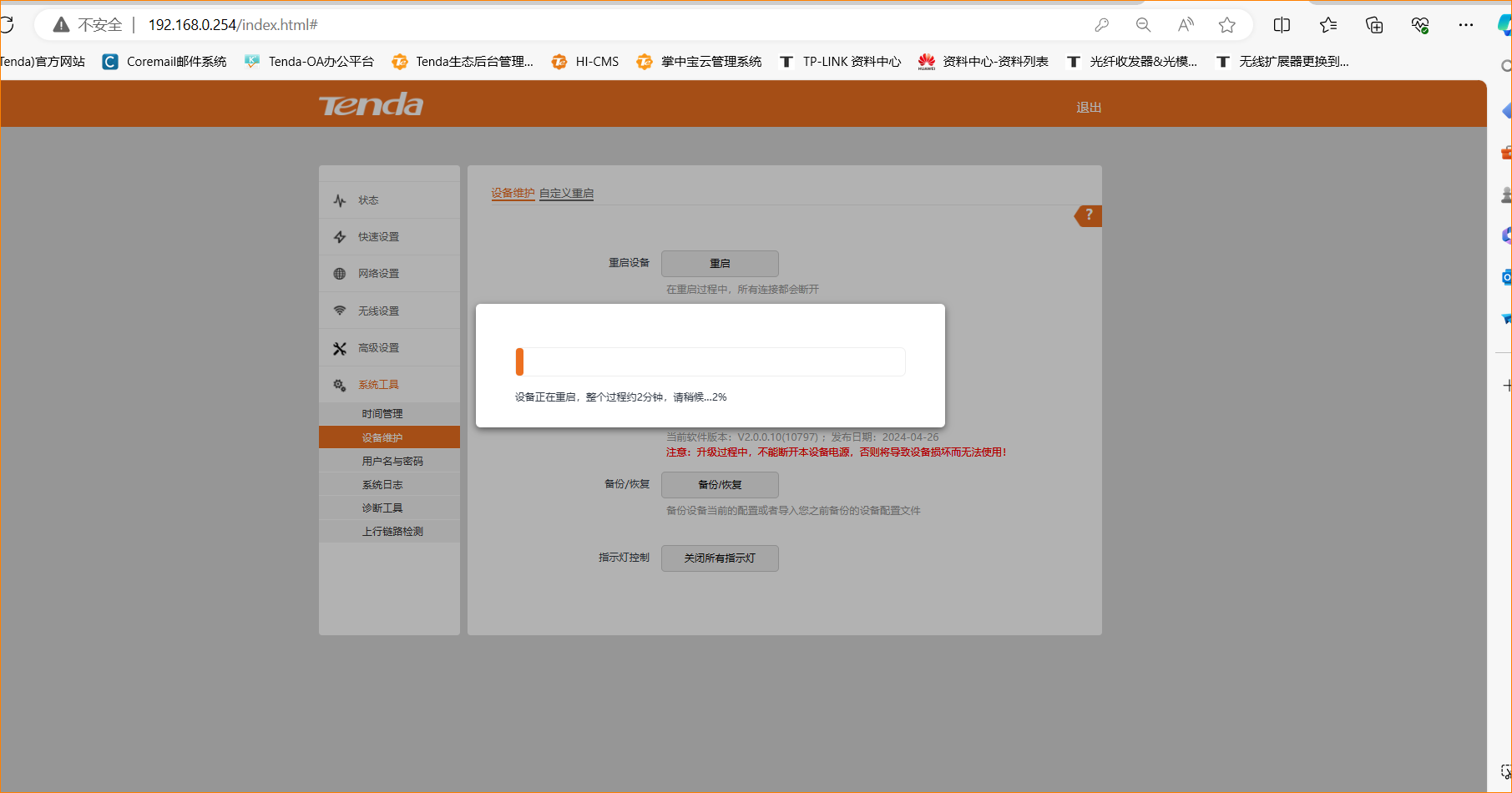Click the network settings globe icon
This screenshot has height=793, width=1512.
coord(340,274)
